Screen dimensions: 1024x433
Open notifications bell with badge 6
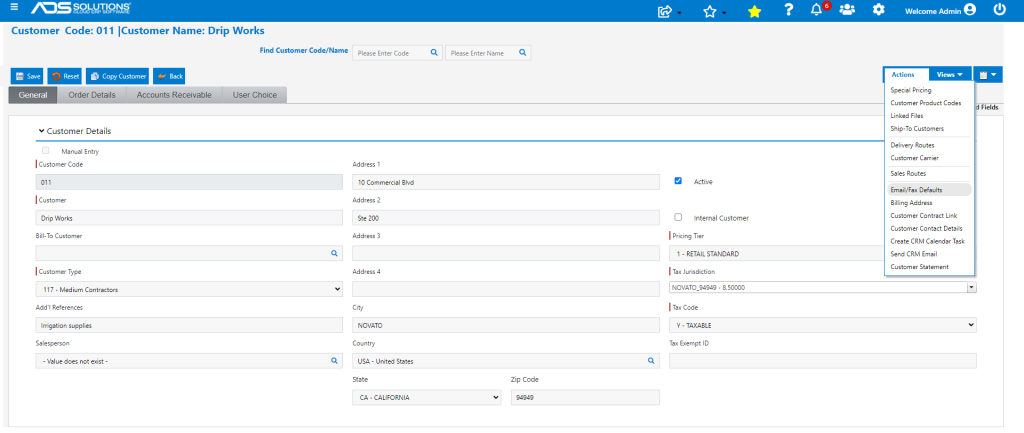pyautogui.click(x=818, y=10)
